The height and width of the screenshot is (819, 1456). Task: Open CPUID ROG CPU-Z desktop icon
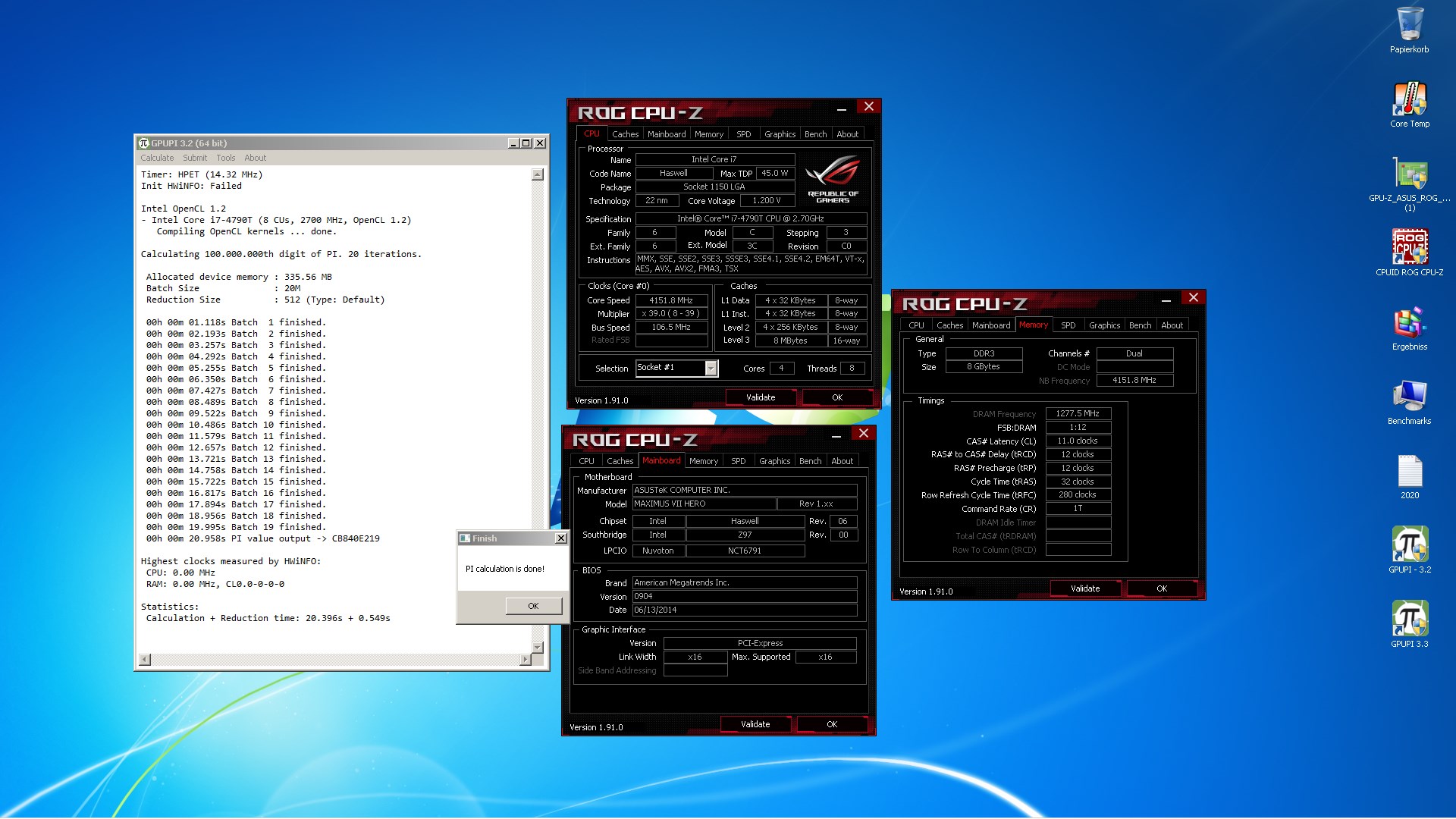tap(1409, 253)
